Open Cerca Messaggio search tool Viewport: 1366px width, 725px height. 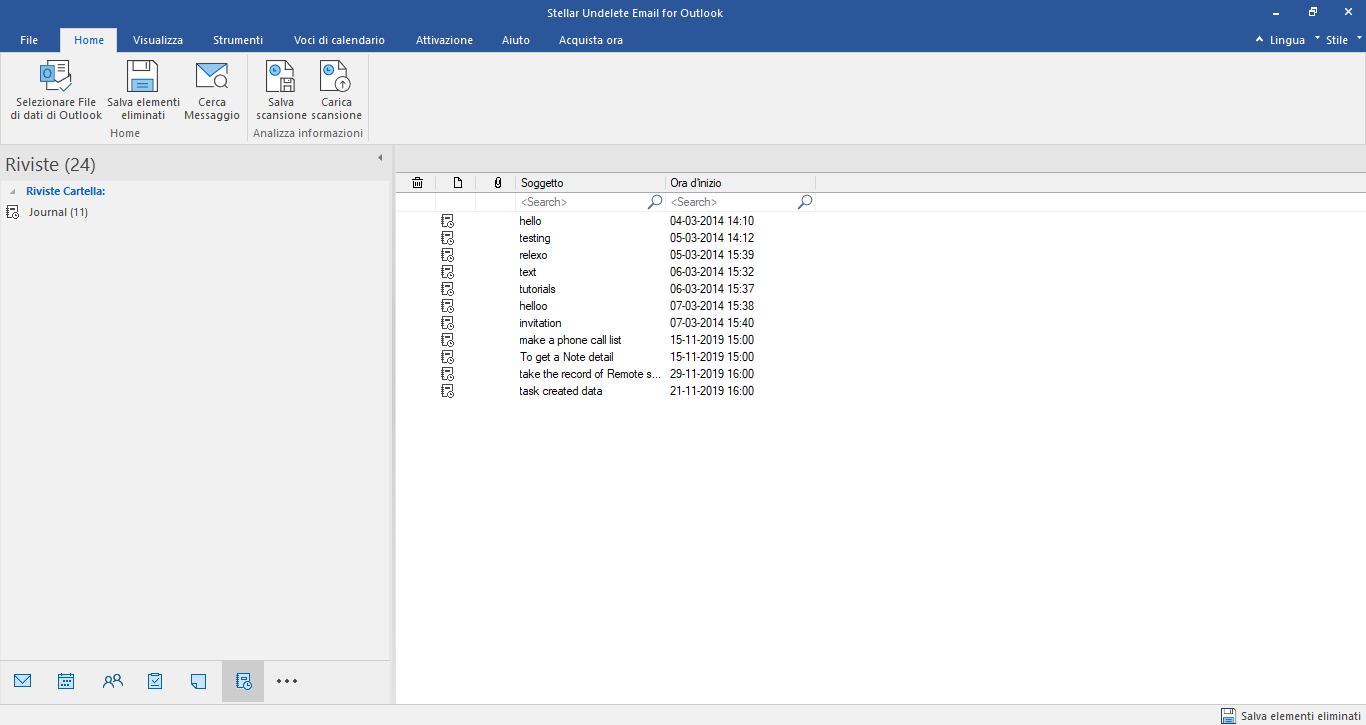[x=212, y=90]
